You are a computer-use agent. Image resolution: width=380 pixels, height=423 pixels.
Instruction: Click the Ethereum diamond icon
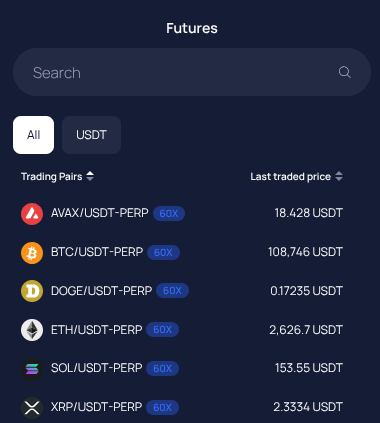[32, 330]
